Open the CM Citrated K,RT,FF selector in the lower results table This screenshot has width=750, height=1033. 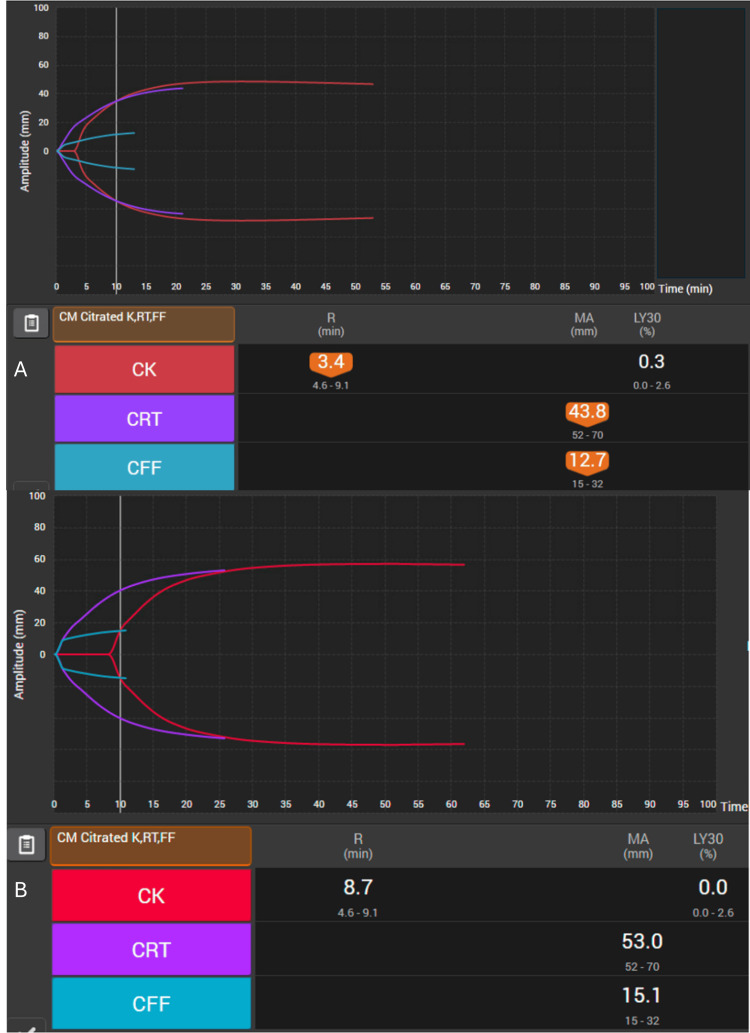coord(150,846)
